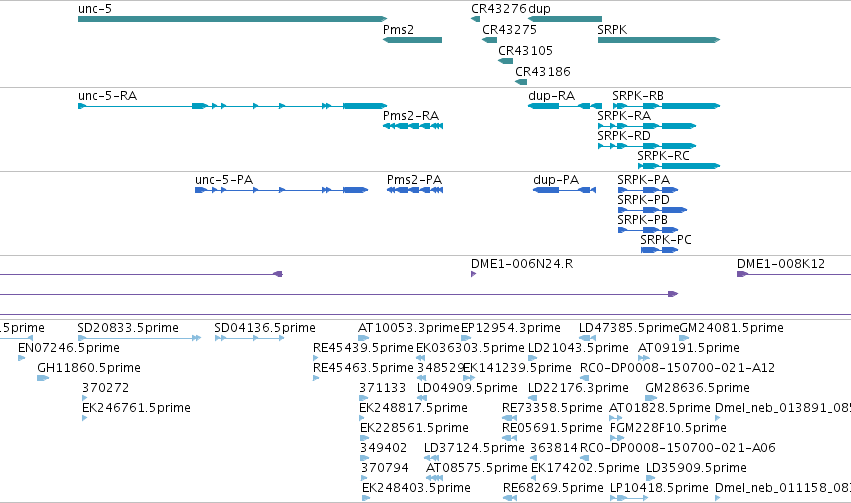The width and height of the screenshot is (851, 503).
Task: Click the DME1-008K12 clone label
Action: pos(780,264)
